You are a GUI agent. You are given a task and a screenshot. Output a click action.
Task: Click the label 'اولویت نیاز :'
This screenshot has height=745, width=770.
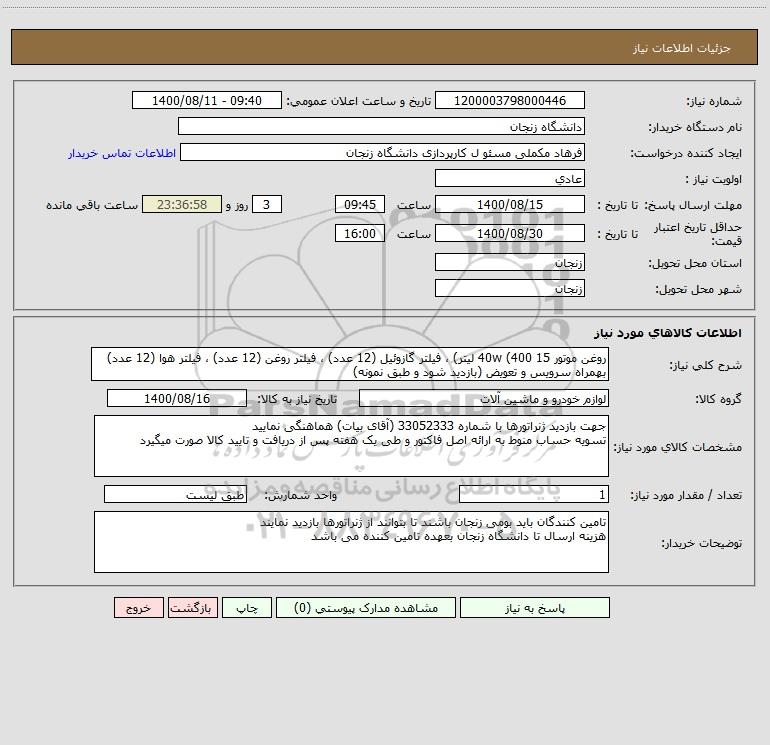coord(713,180)
